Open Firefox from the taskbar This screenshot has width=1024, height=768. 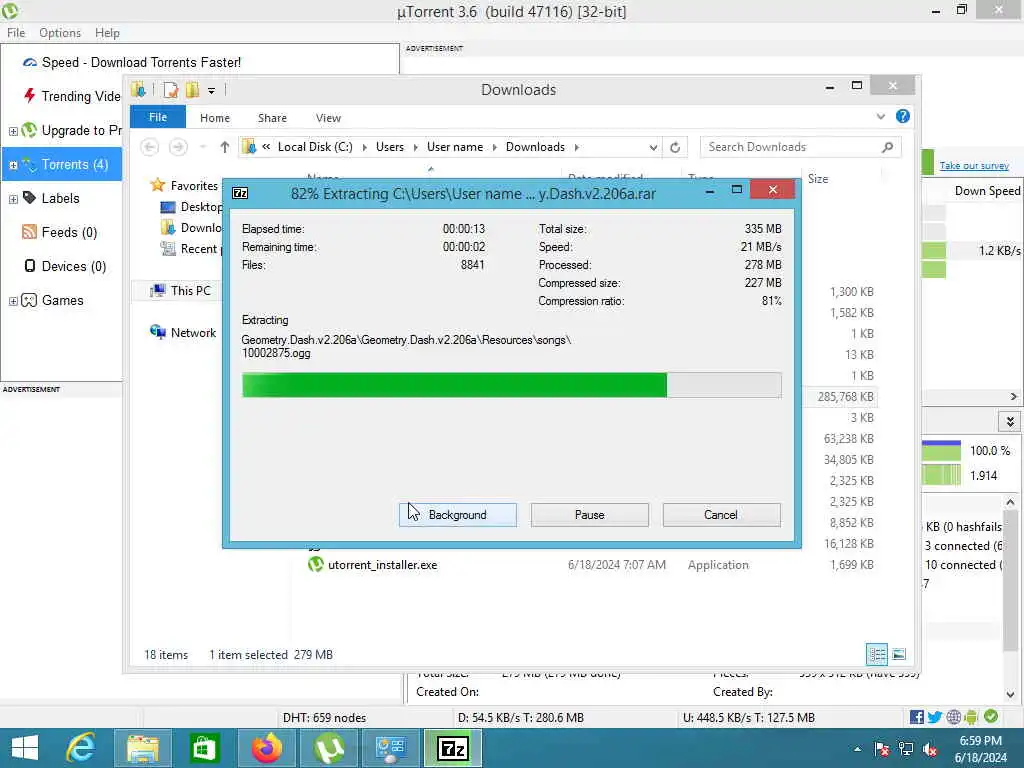coord(267,748)
